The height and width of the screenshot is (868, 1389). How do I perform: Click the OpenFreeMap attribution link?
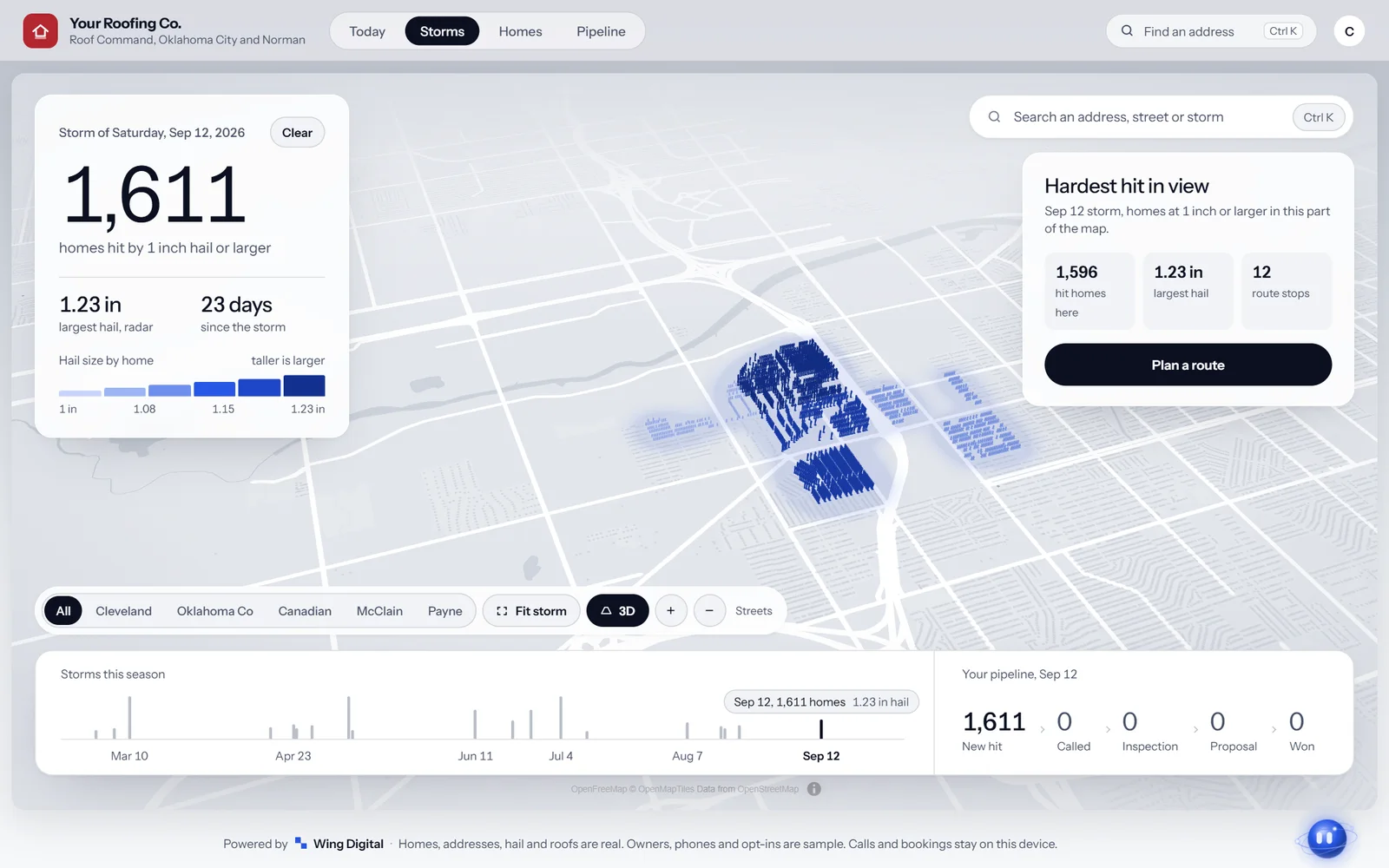pyautogui.click(x=598, y=789)
